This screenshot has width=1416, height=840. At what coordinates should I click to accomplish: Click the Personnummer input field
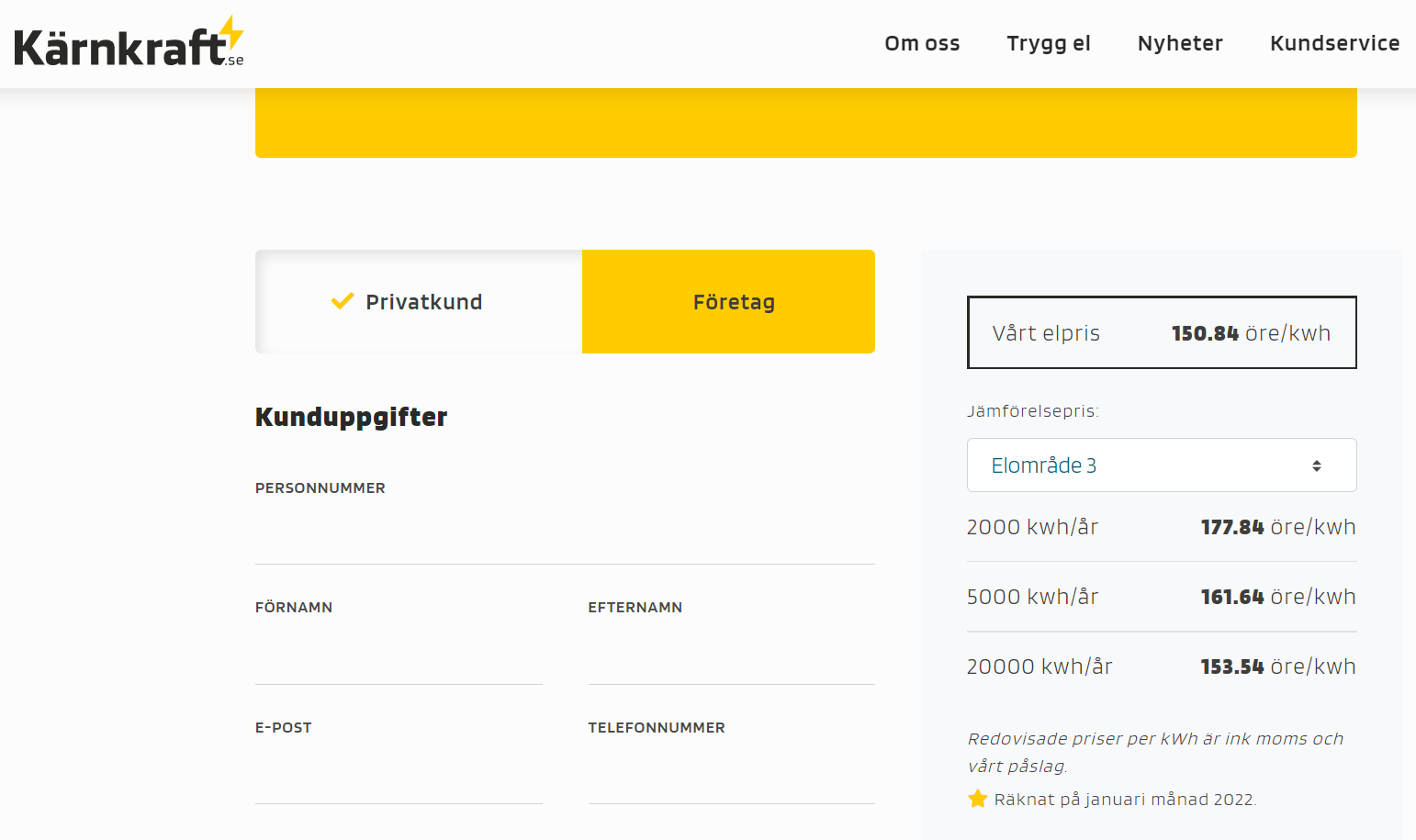565,537
